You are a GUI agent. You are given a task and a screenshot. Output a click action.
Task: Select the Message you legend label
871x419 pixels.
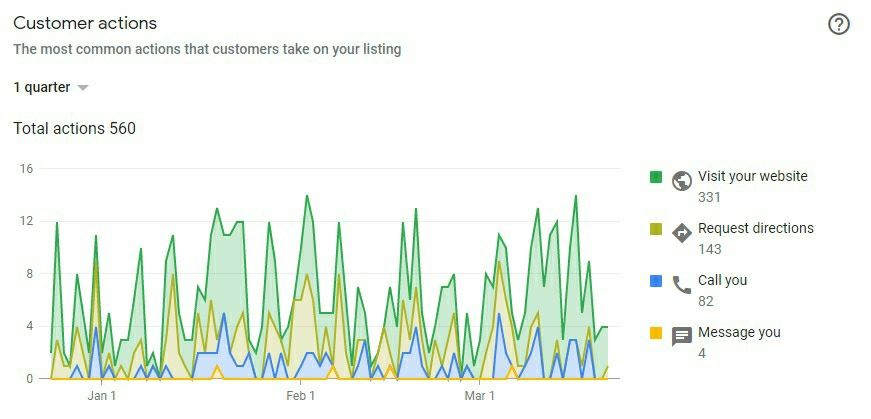pyautogui.click(x=739, y=332)
